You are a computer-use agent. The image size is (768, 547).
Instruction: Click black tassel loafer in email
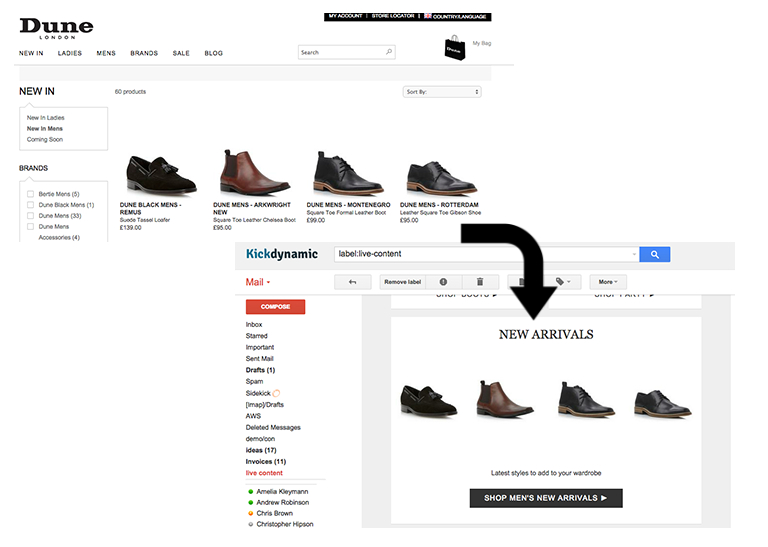pos(429,401)
